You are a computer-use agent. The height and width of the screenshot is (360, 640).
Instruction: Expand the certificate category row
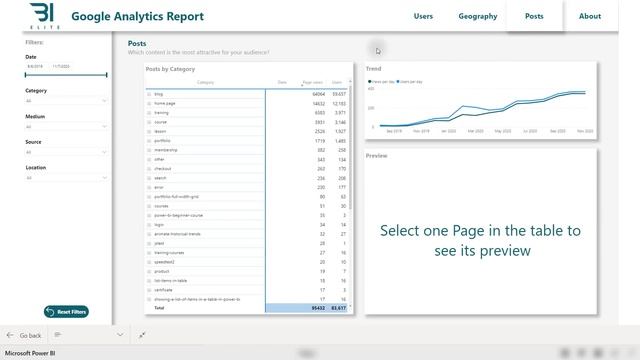click(149, 290)
